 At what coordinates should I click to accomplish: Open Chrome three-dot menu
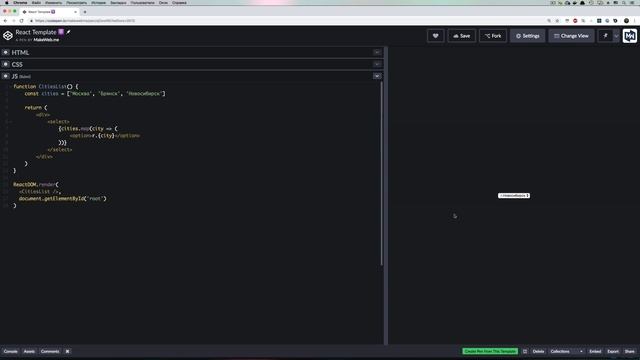[636, 20]
